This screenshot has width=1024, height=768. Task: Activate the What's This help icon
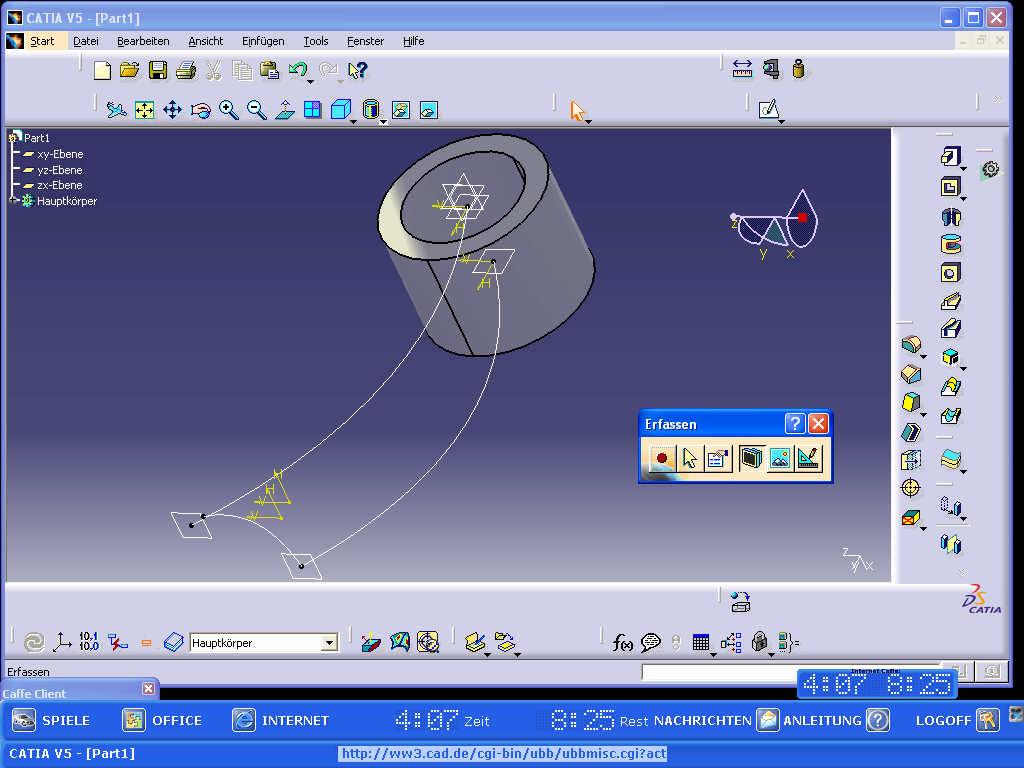tap(357, 70)
